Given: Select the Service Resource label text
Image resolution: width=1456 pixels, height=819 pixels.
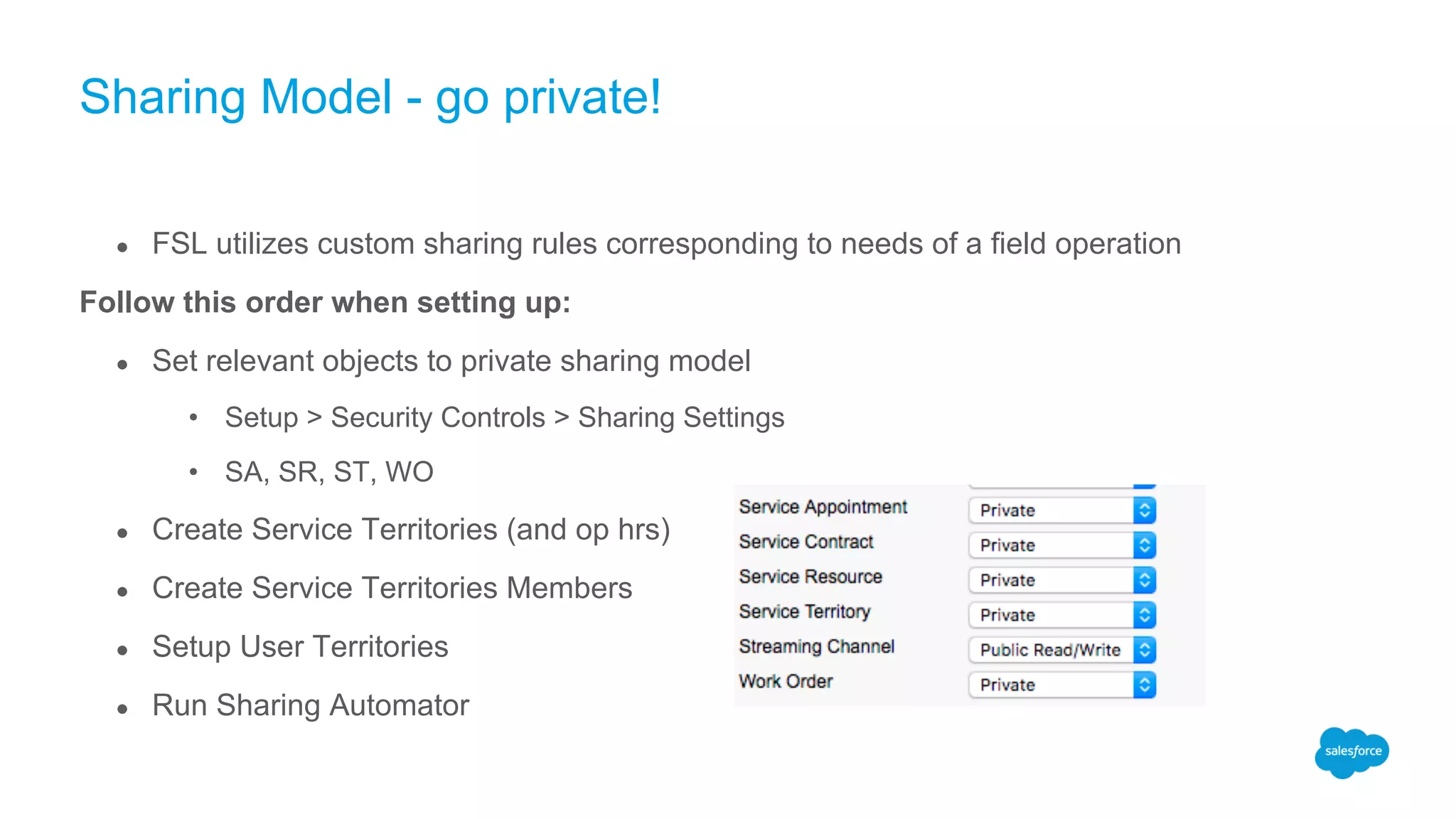Looking at the screenshot, I should tap(810, 577).
